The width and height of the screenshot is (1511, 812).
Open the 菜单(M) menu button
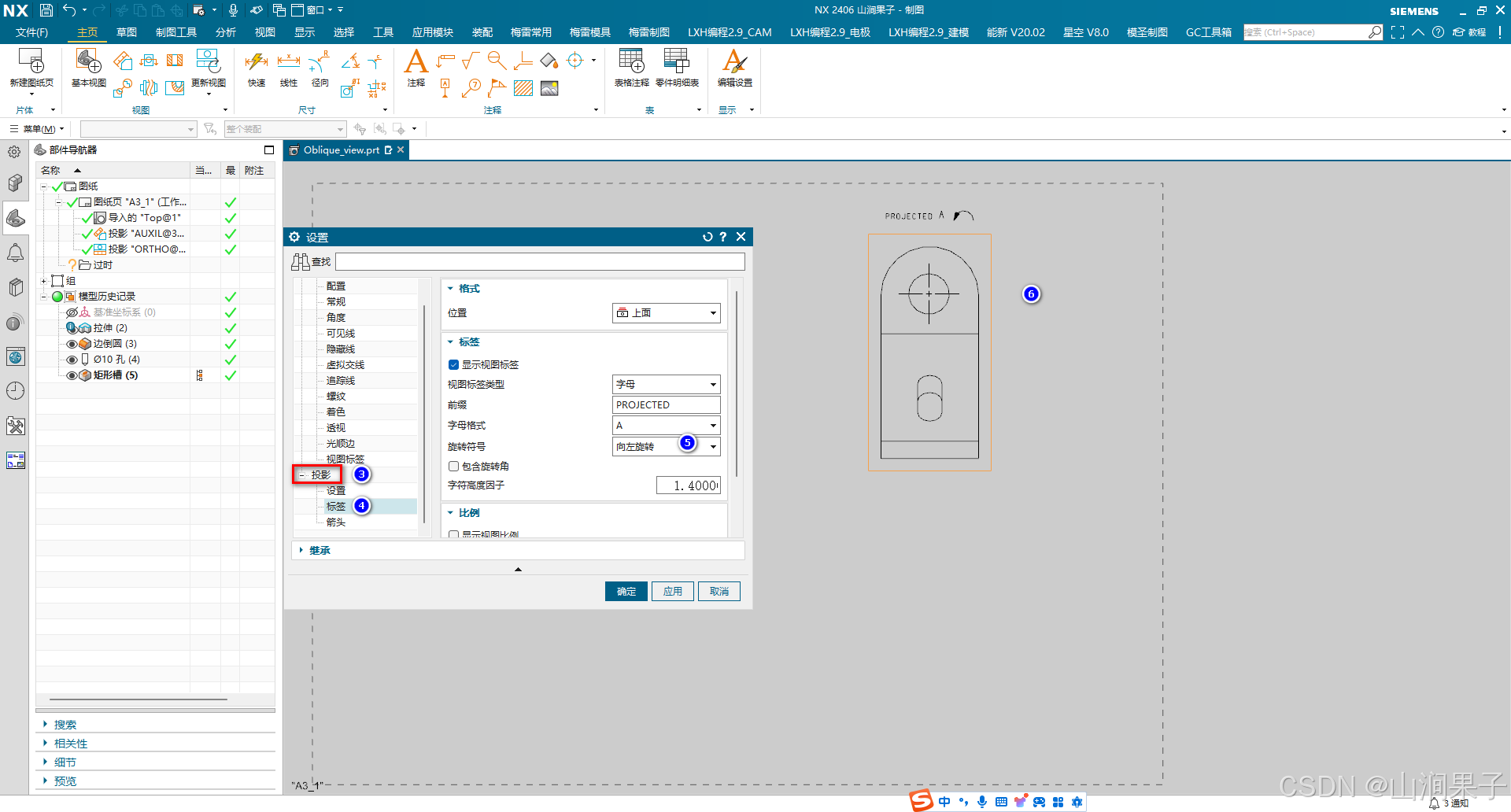point(38,129)
